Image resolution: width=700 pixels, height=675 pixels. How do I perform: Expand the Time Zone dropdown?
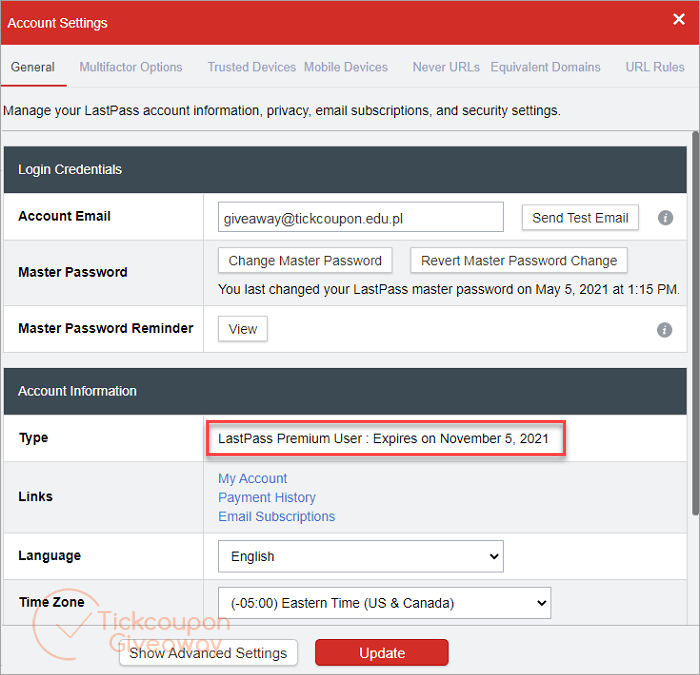pyautogui.click(x=384, y=603)
